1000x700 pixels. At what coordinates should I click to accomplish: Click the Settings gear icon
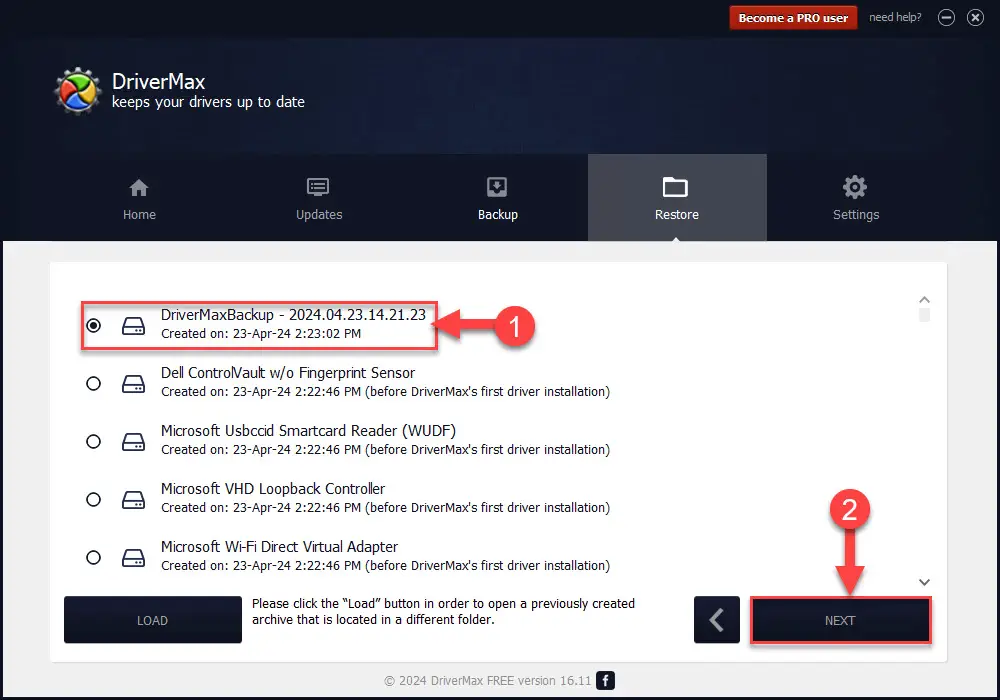point(855,187)
